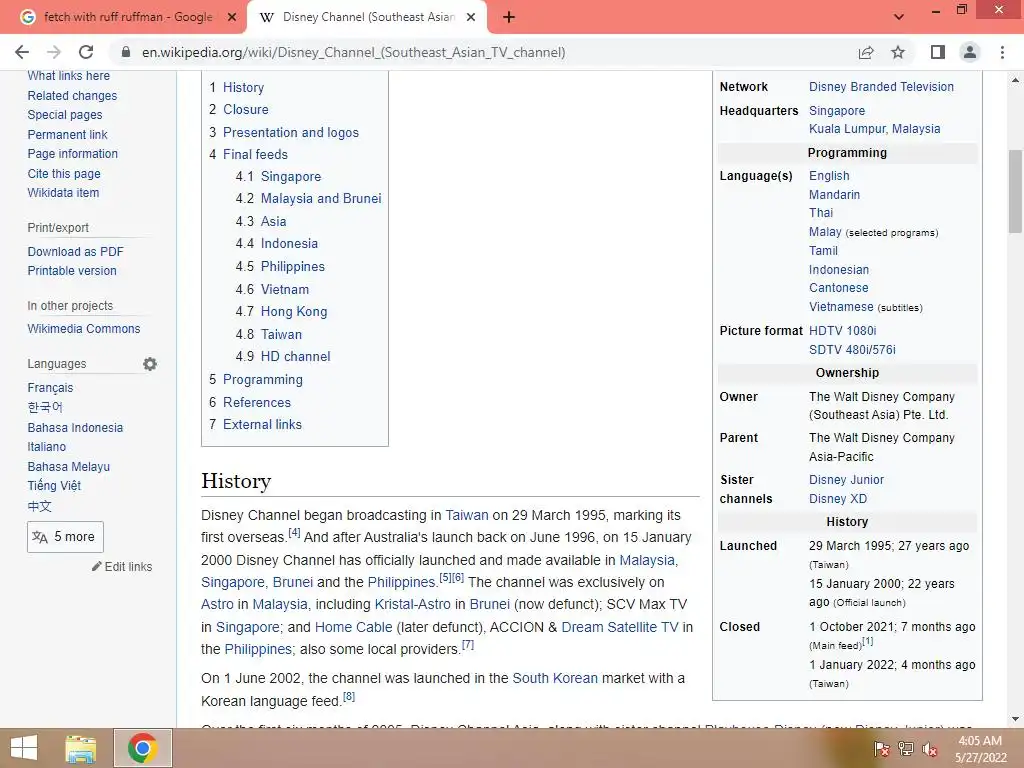Close the Disney Channel Wikipedia tab
1024x768 pixels.
(471, 17)
